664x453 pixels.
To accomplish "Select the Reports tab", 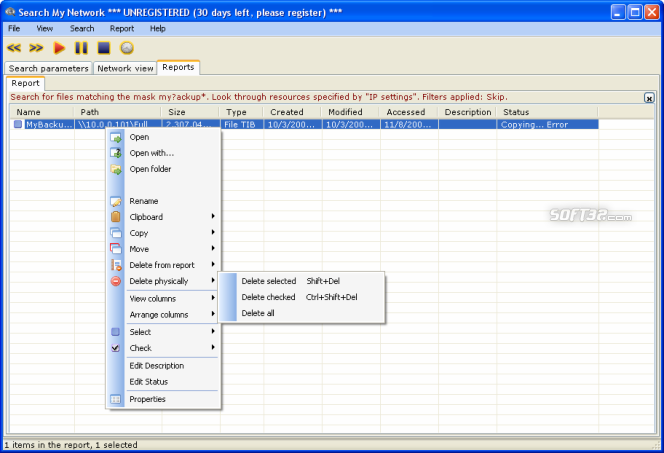I will (x=178, y=67).
